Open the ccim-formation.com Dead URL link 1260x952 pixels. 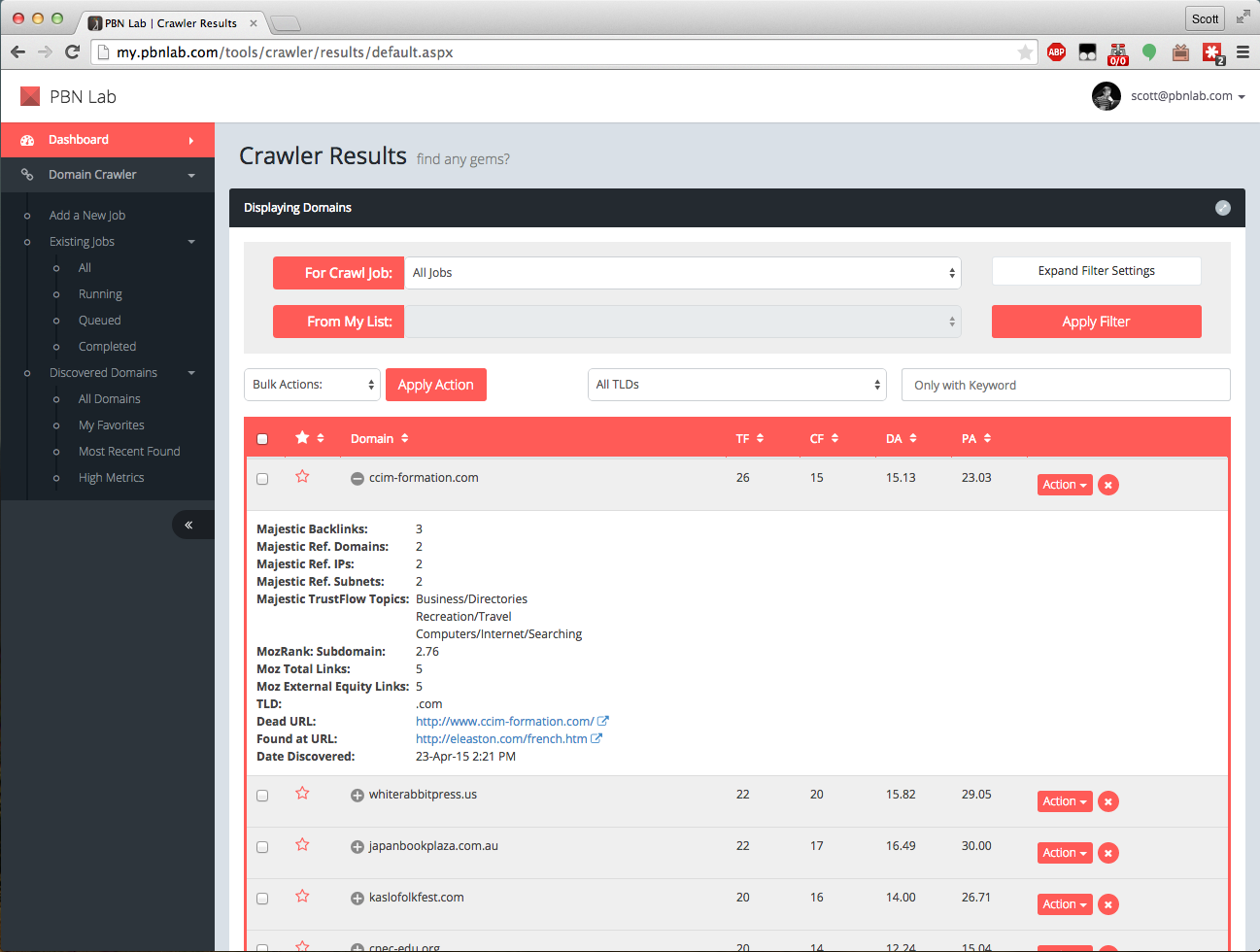point(504,721)
